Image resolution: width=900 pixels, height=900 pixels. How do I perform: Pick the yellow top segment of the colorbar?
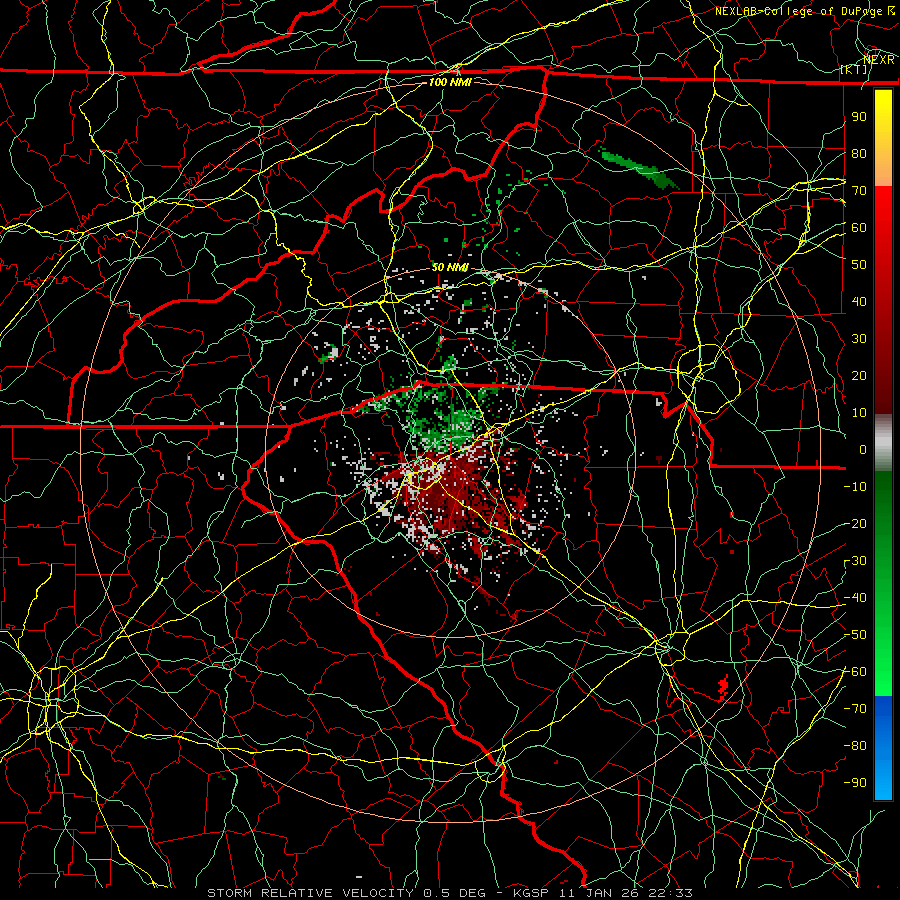(x=883, y=138)
